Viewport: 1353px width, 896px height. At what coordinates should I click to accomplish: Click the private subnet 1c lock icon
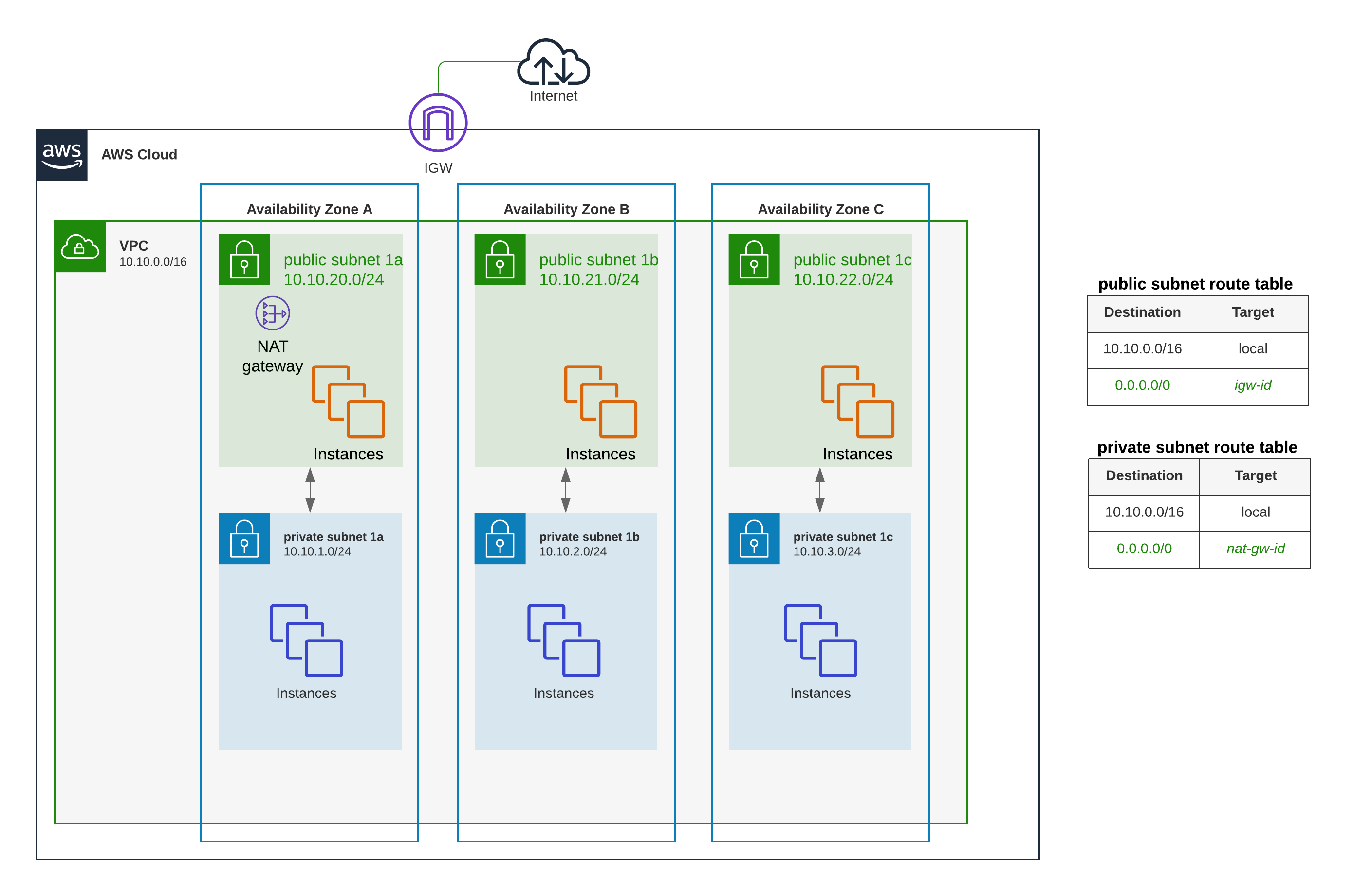coord(753,538)
